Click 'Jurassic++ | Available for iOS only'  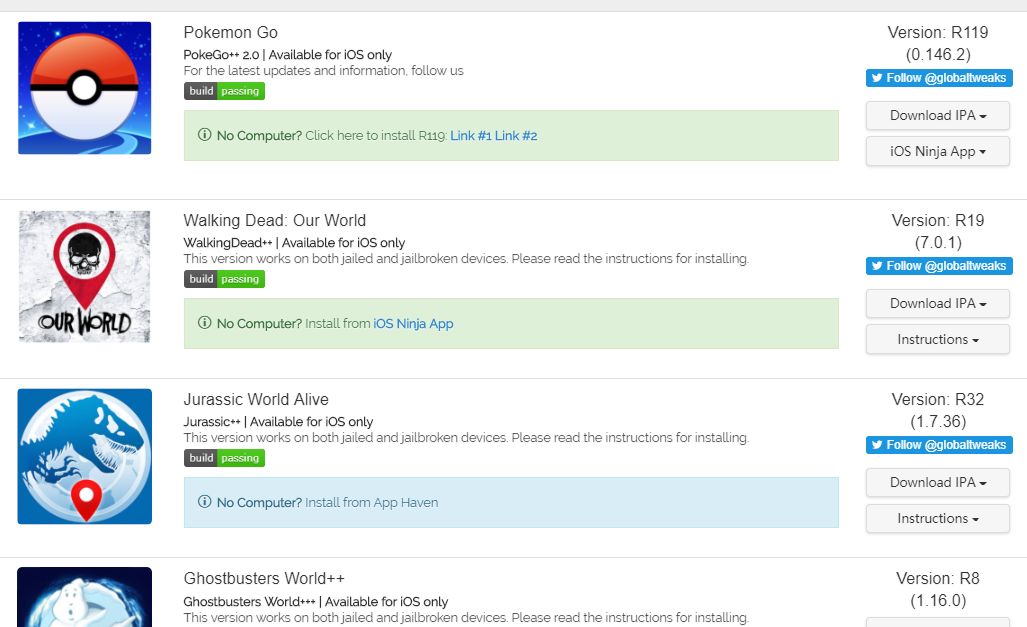[278, 421]
